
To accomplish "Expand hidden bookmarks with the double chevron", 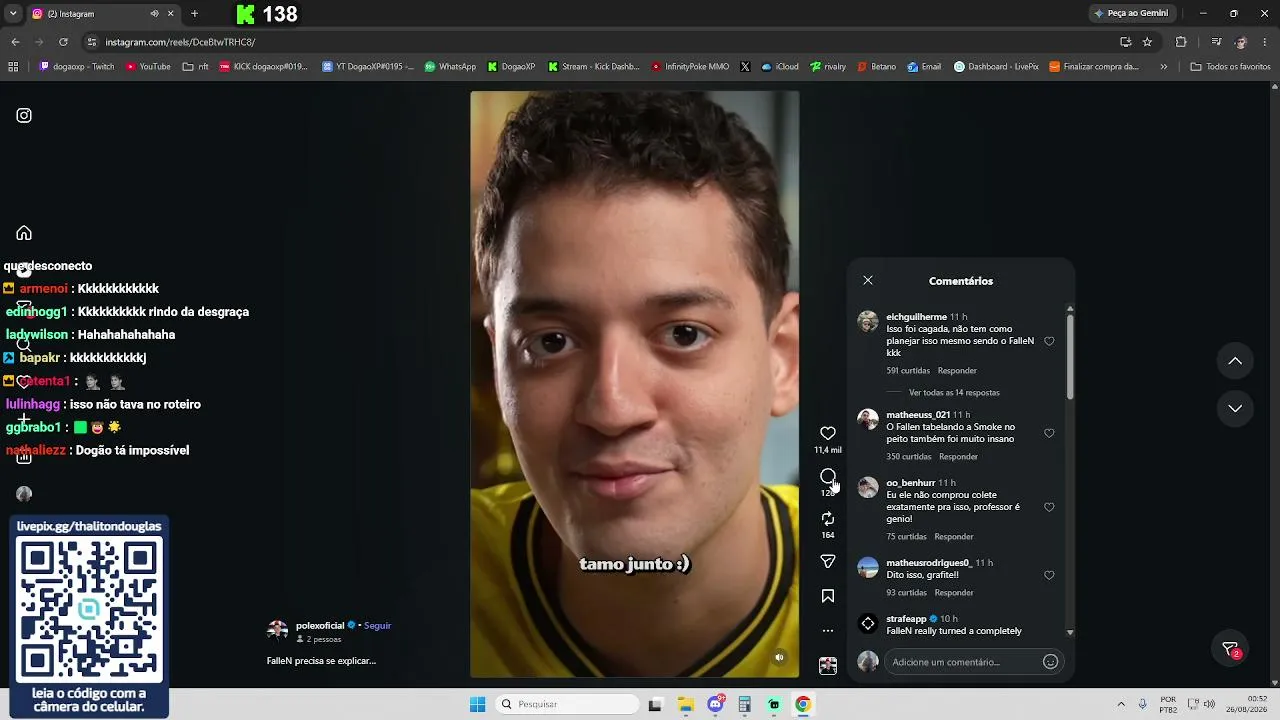I will [1163, 67].
